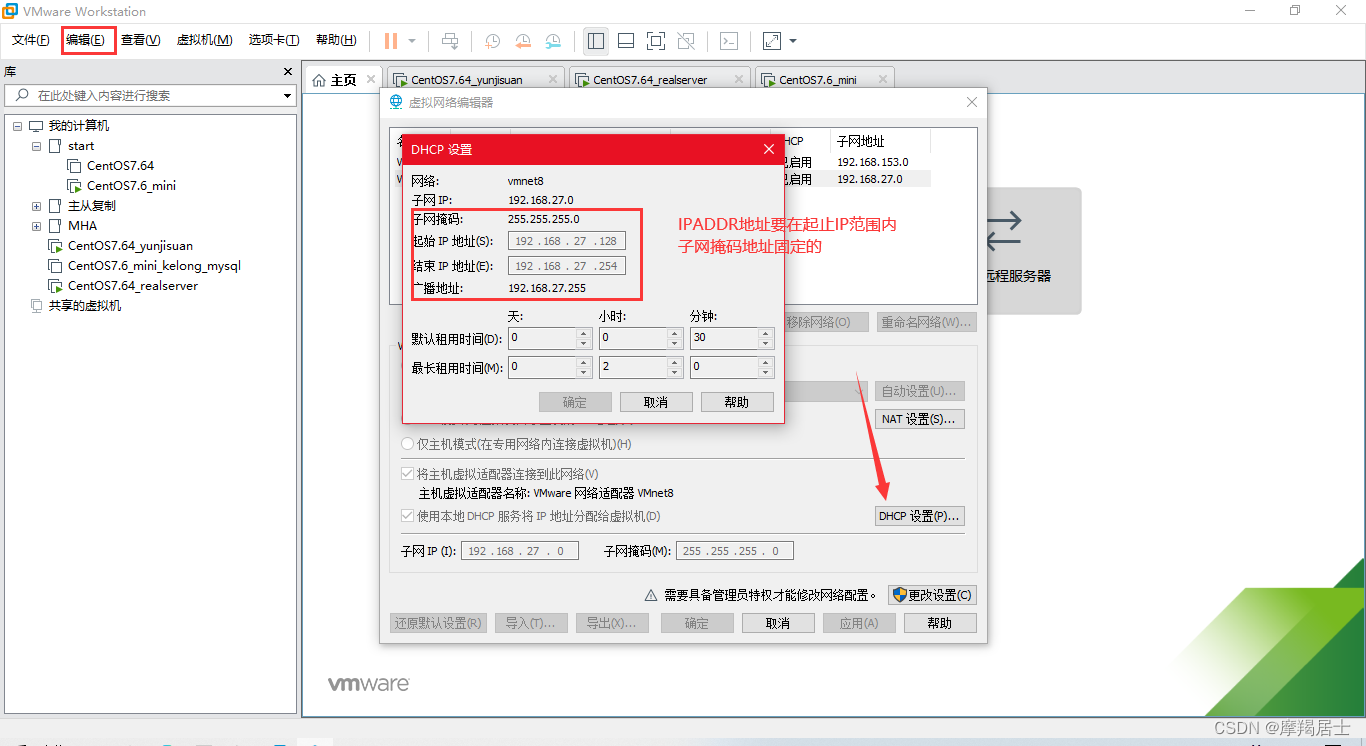This screenshot has width=1366, height=746.
Task: Click the globe icon in 虚拟网络编辑器 title
Action: [x=397, y=102]
